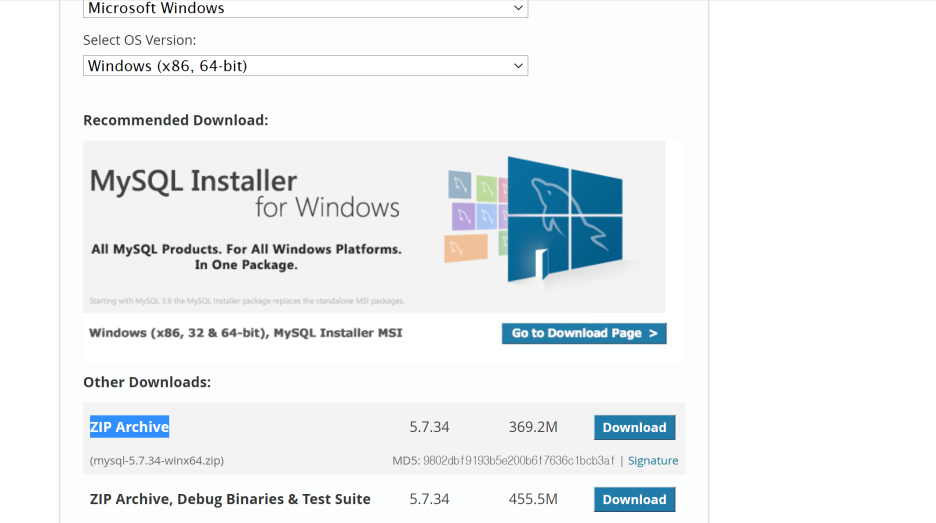The height and width of the screenshot is (523, 936).
Task: Click the 369.2M file size value
Action: click(x=533, y=427)
